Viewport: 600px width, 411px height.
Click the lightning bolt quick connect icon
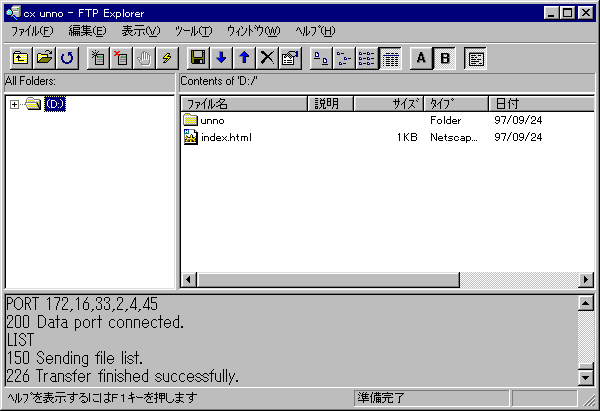167,58
